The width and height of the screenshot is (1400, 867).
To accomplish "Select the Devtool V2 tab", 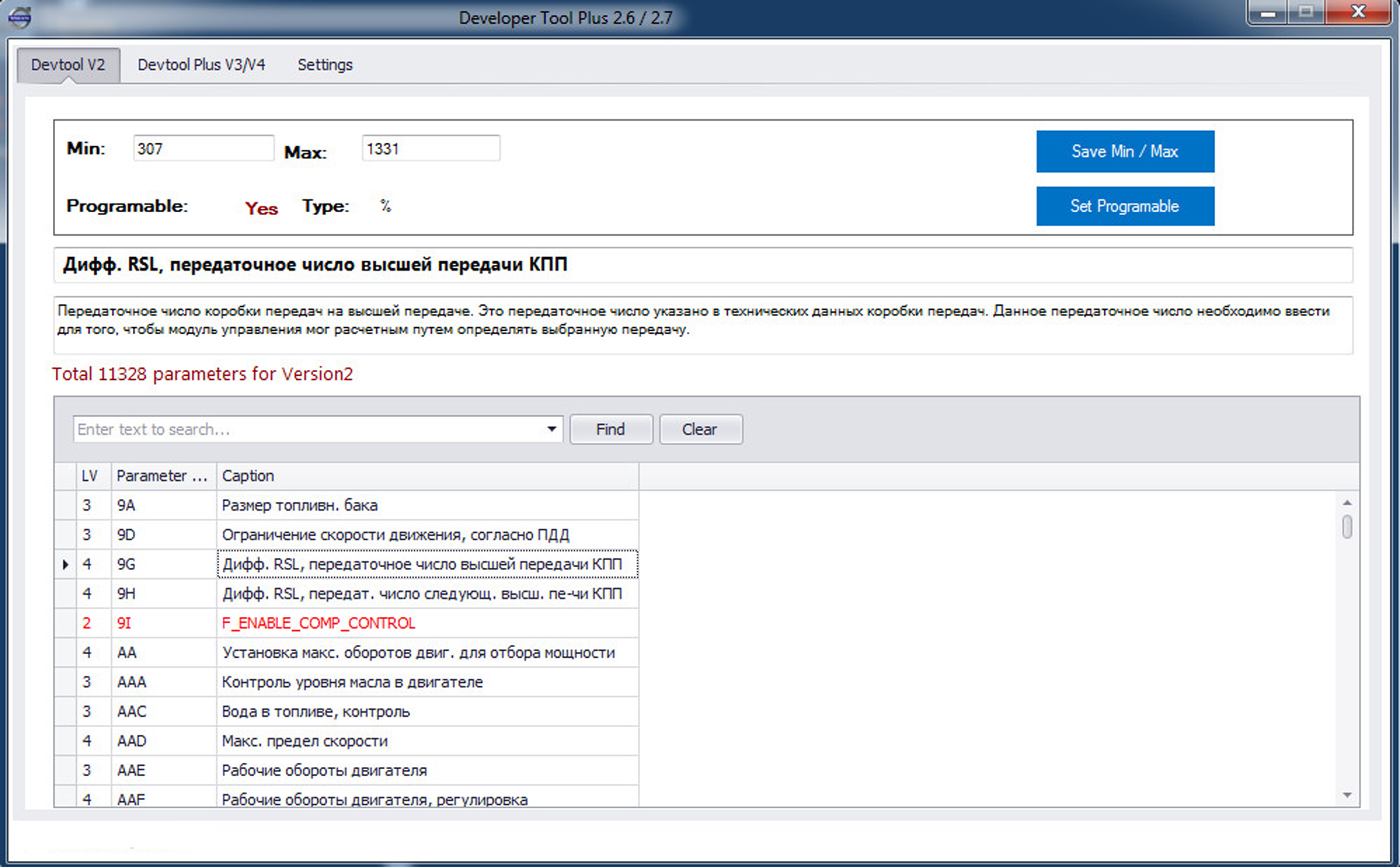I will [68, 65].
